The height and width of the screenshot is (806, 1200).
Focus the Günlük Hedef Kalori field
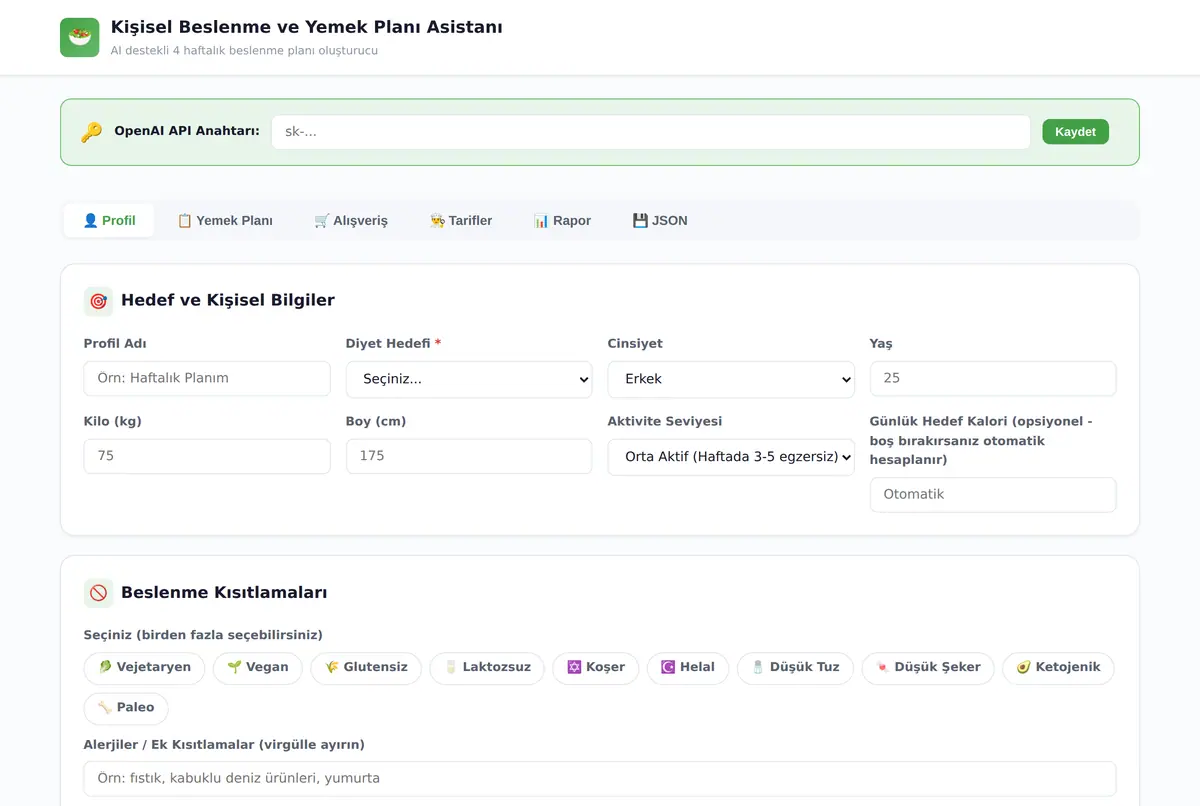(993, 495)
